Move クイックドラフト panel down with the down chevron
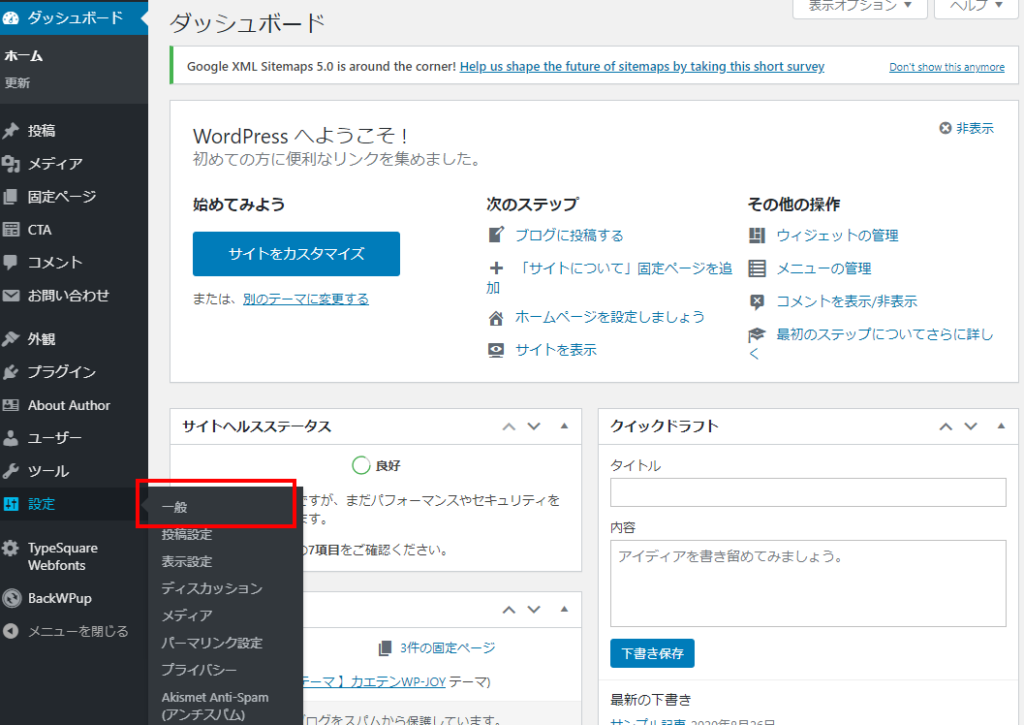 (971, 427)
